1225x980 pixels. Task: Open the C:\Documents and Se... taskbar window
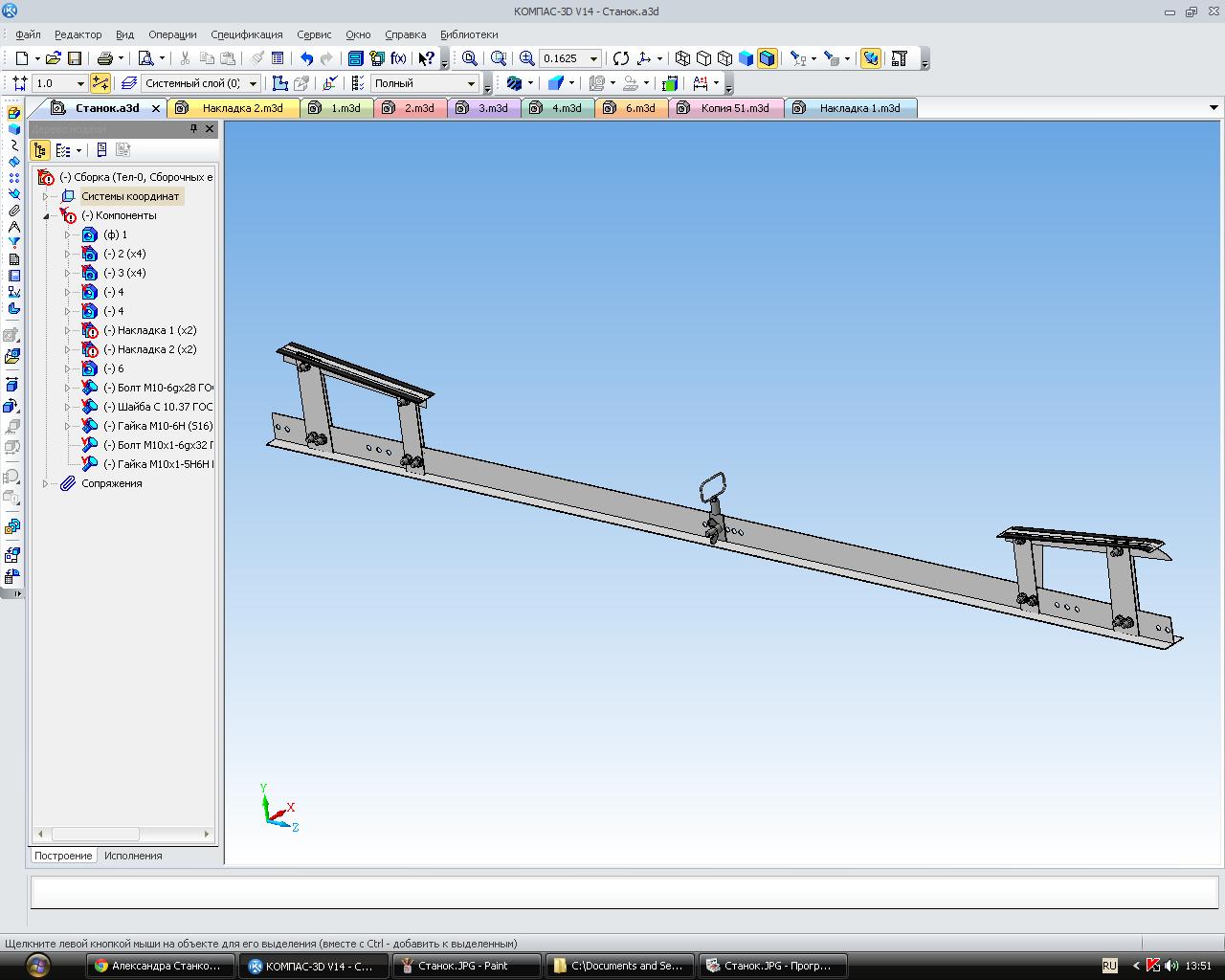(x=620, y=966)
